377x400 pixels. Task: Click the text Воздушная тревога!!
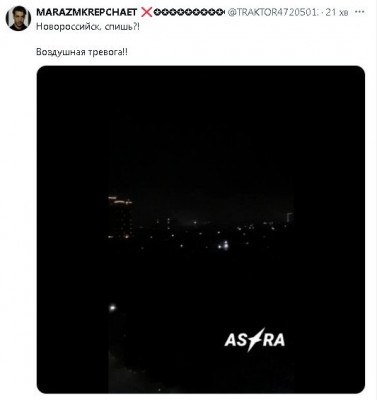click(82, 52)
